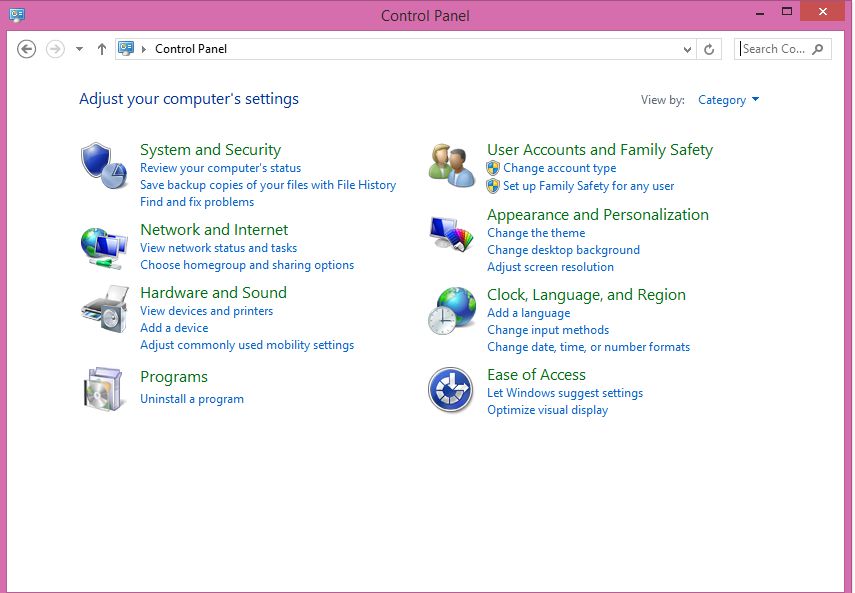
Task: Open the User Accounts people icon
Action: pos(451,166)
